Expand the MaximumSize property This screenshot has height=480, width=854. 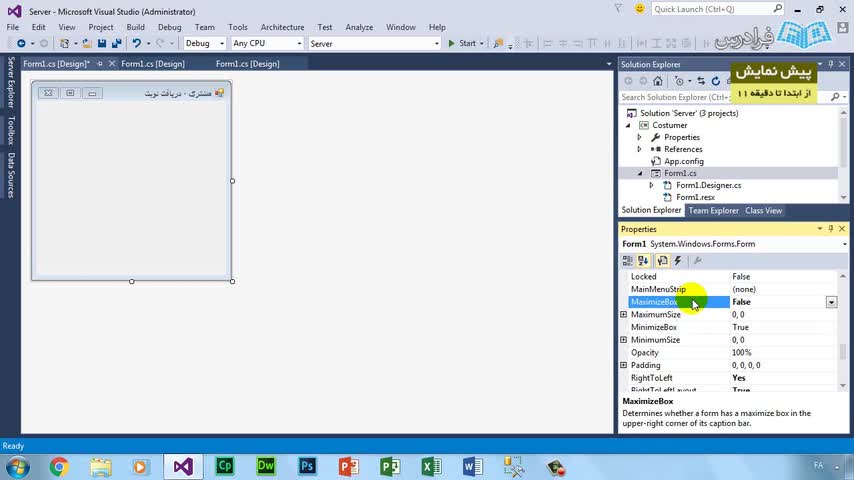(x=624, y=314)
